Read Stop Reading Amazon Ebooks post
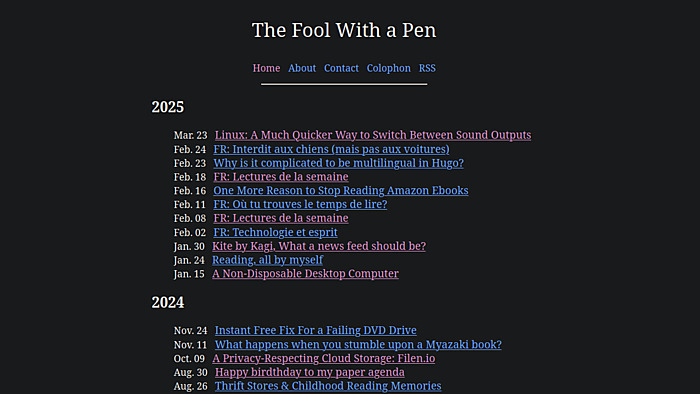The width and height of the screenshot is (700, 394). [341, 191]
